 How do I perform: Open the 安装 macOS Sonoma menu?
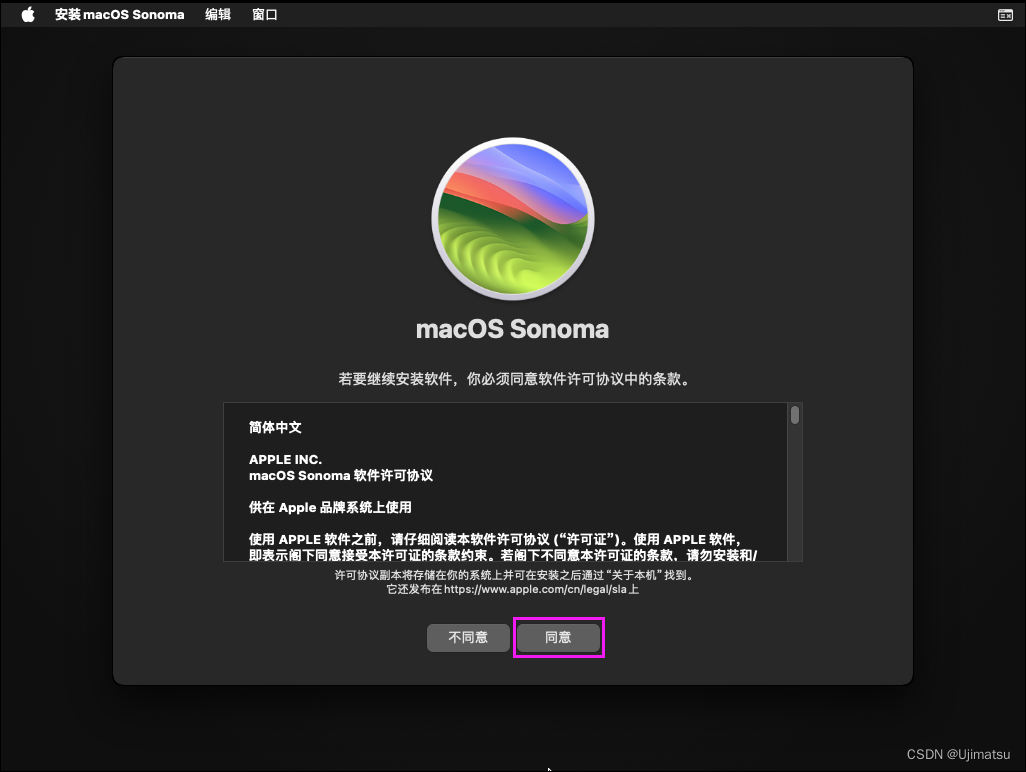(119, 14)
